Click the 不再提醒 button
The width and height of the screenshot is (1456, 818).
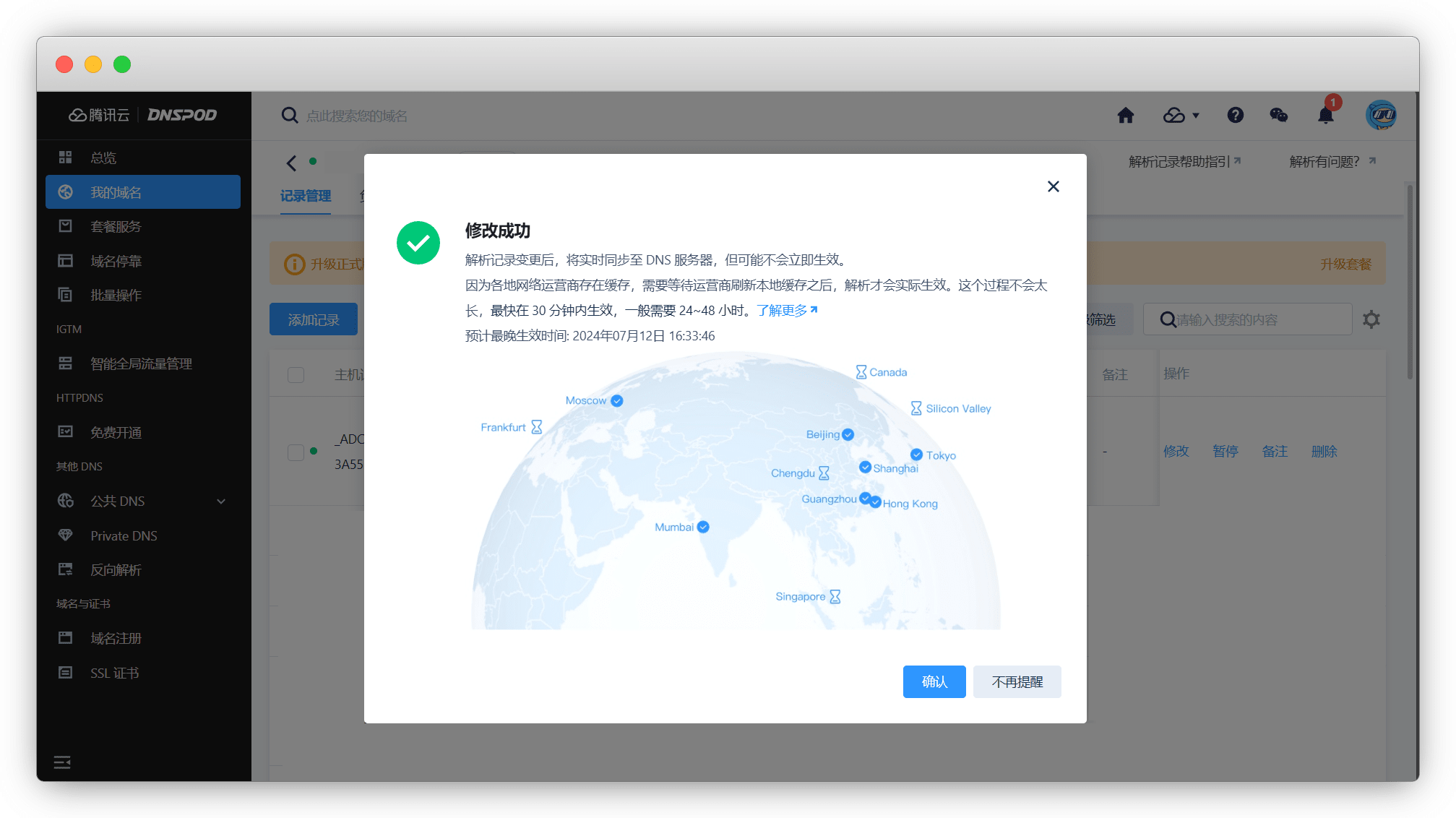pos(1017,681)
